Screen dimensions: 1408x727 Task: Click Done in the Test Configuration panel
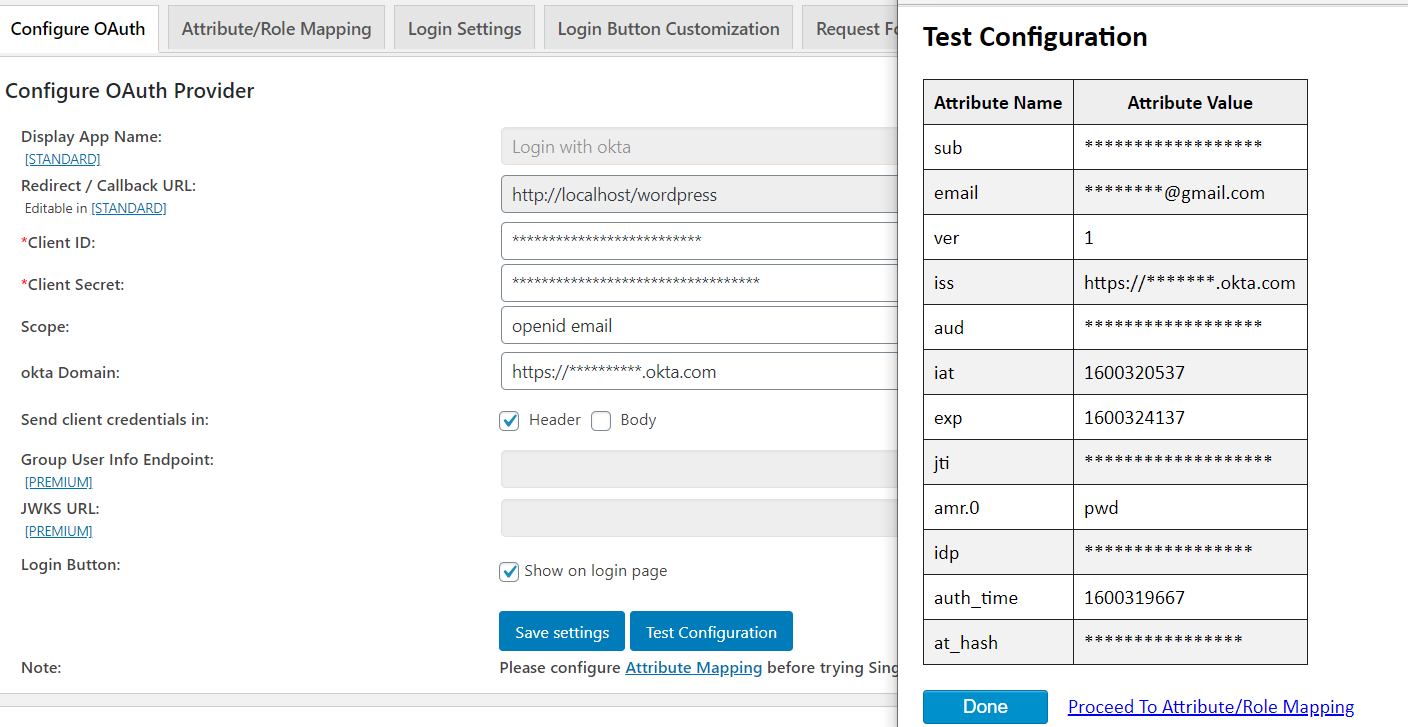(x=985, y=707)
